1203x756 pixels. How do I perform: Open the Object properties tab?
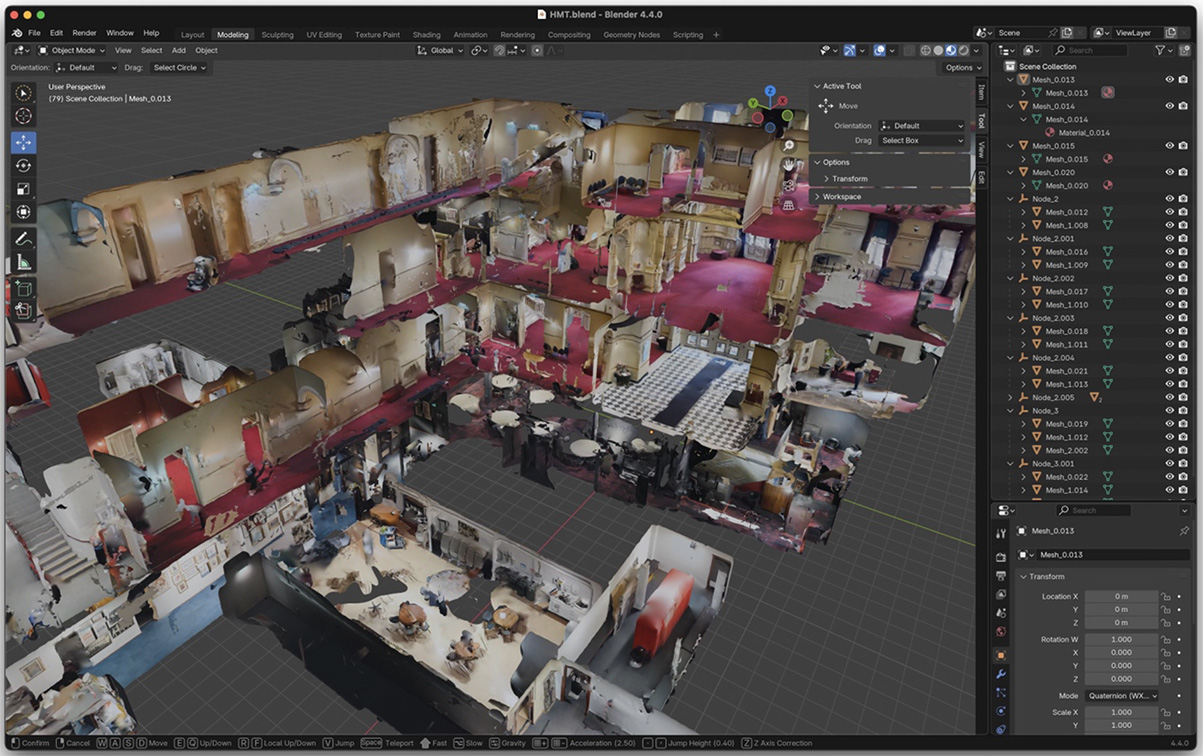coord(1001,655)
